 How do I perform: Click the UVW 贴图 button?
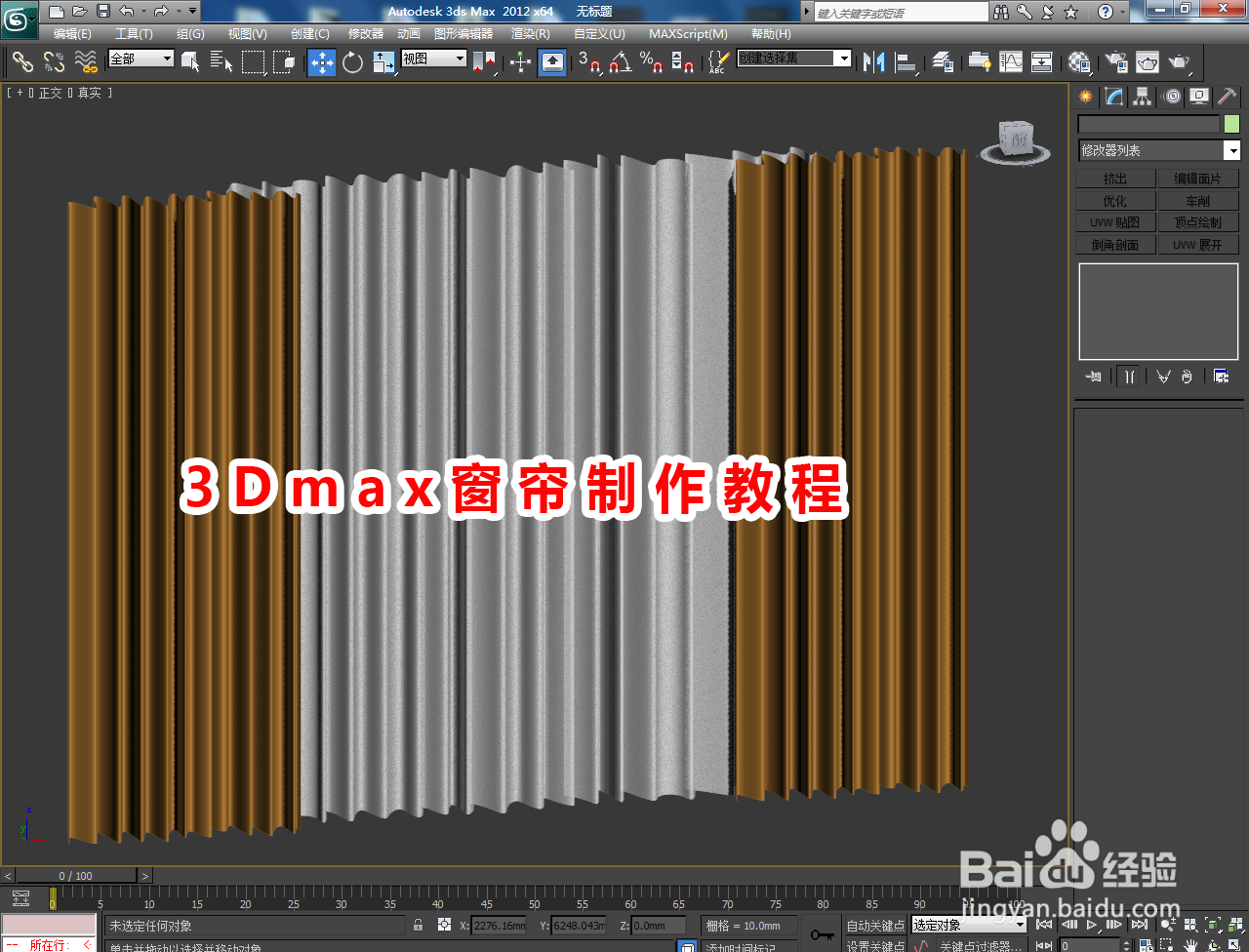[1114, 221]
